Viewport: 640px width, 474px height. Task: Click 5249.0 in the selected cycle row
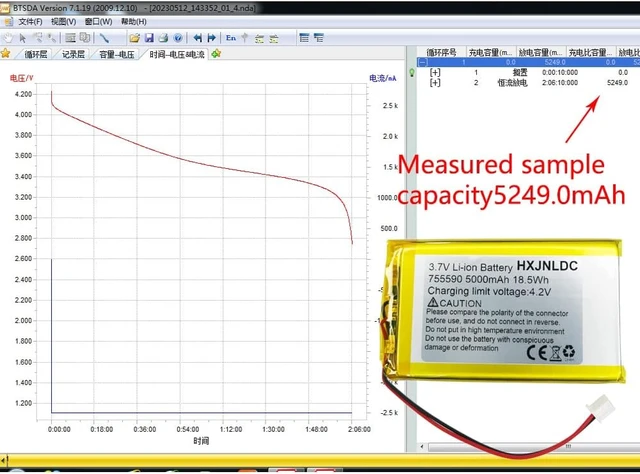click(x=555, y=62)
